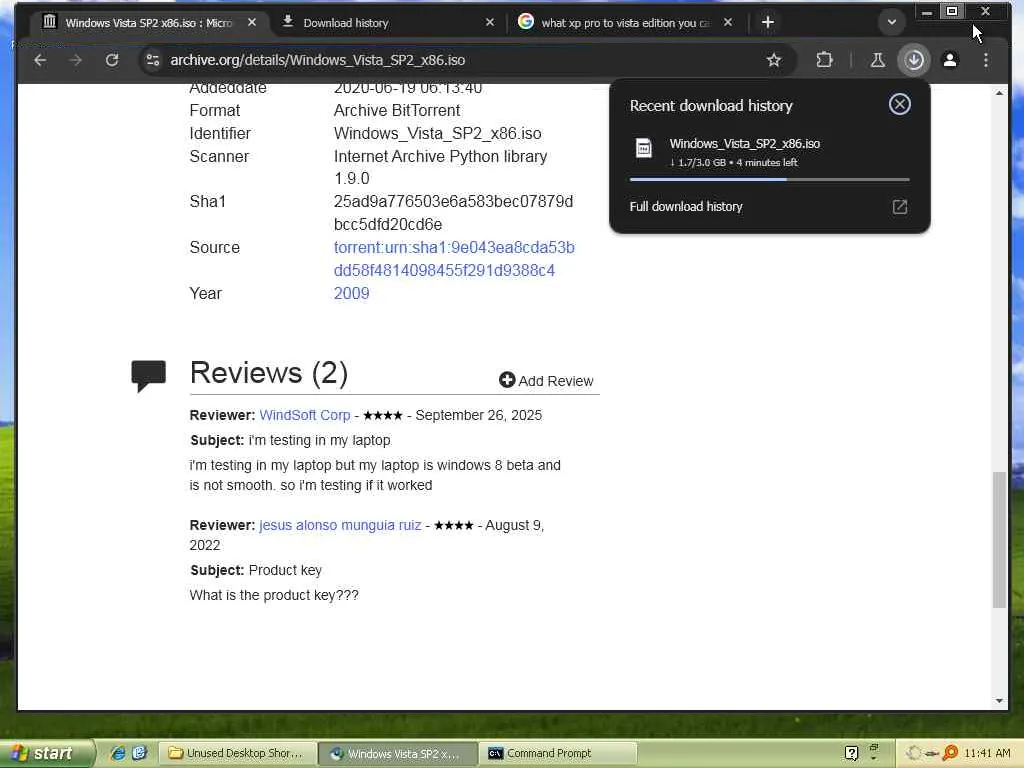Close the Download history tab
1024x768 pixels.
490,22
